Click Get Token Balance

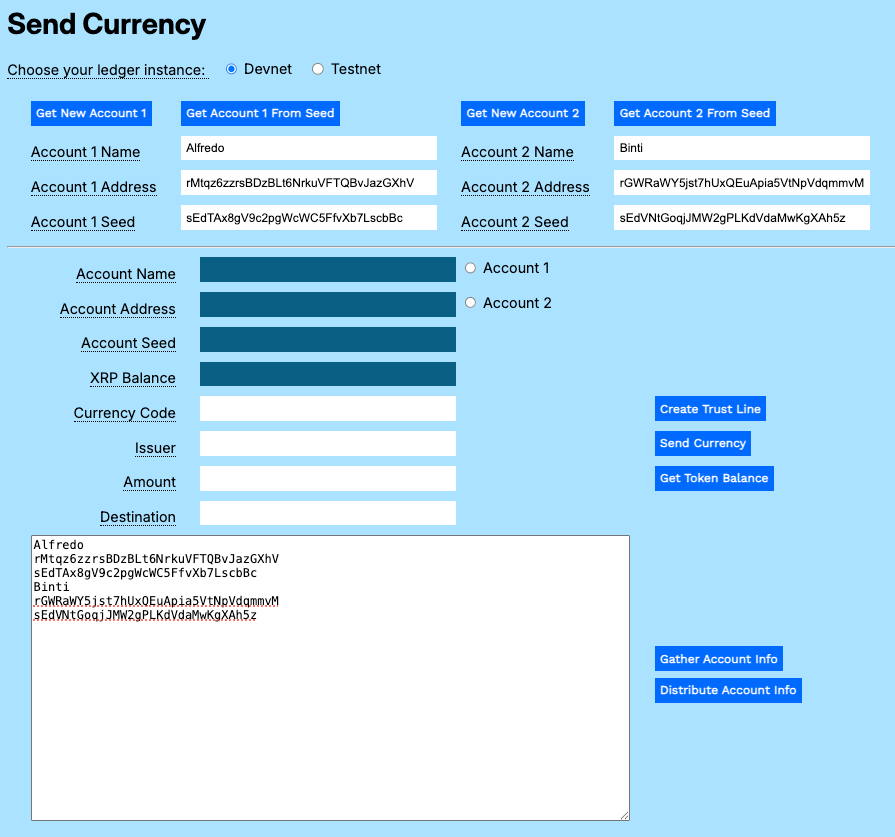point(713,478)
